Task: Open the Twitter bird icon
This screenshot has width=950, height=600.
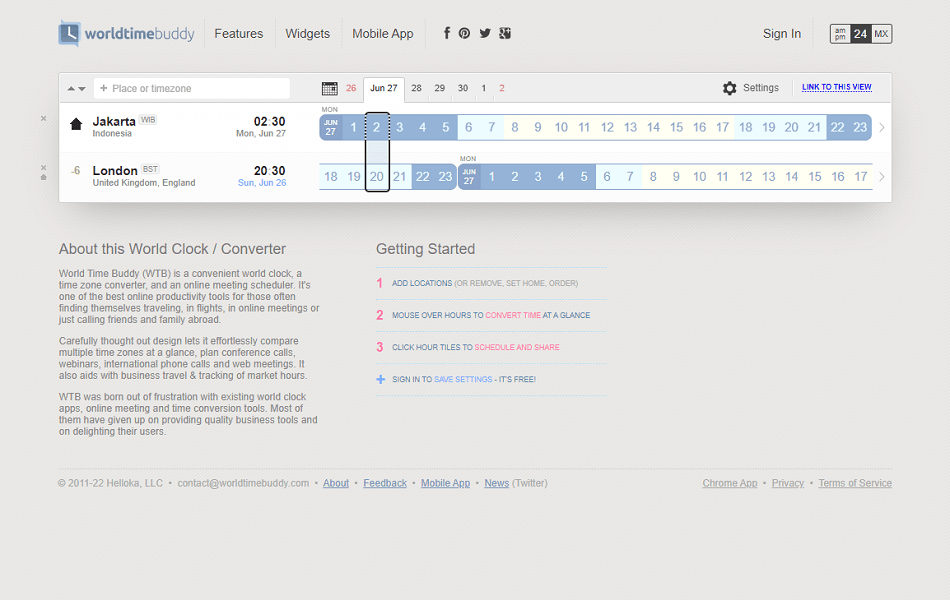Action: (x=485, y=33)
